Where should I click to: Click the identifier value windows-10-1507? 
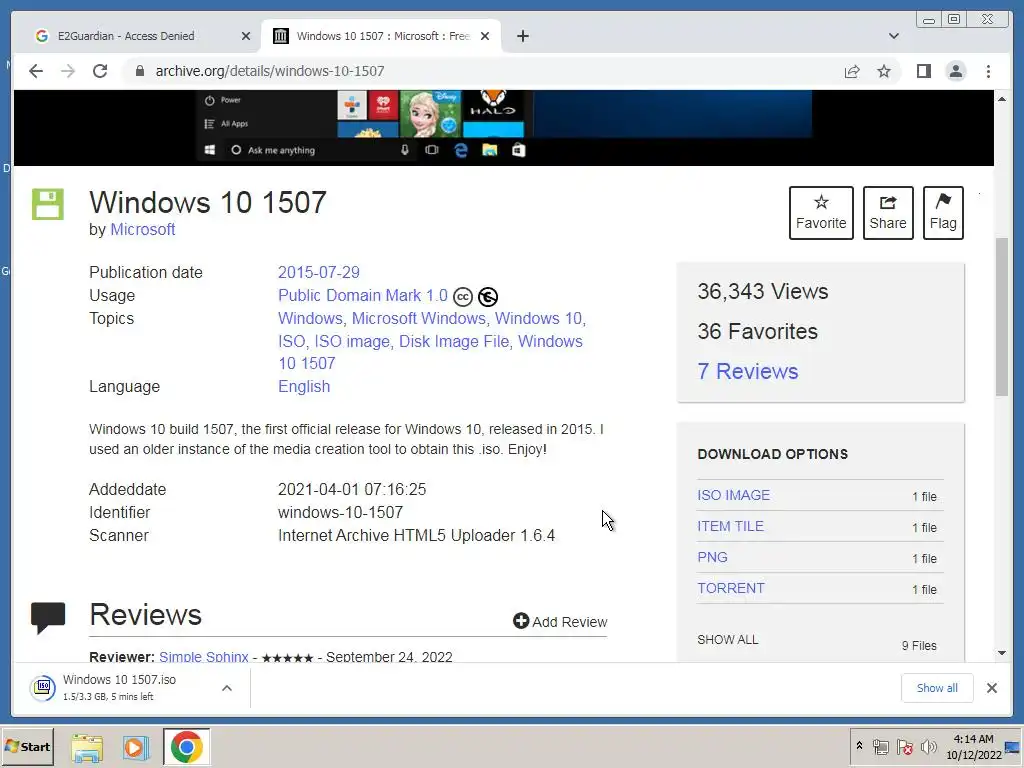[340, 513]
